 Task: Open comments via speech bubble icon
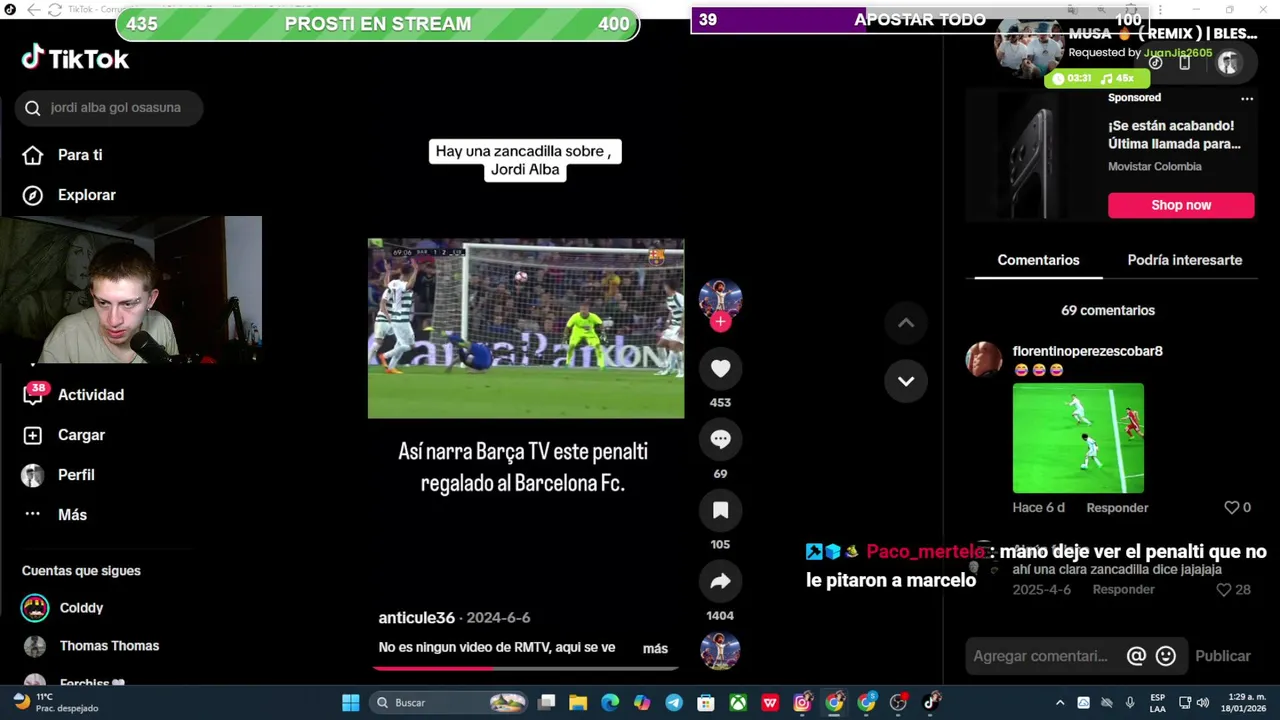(x=720, y=440)
